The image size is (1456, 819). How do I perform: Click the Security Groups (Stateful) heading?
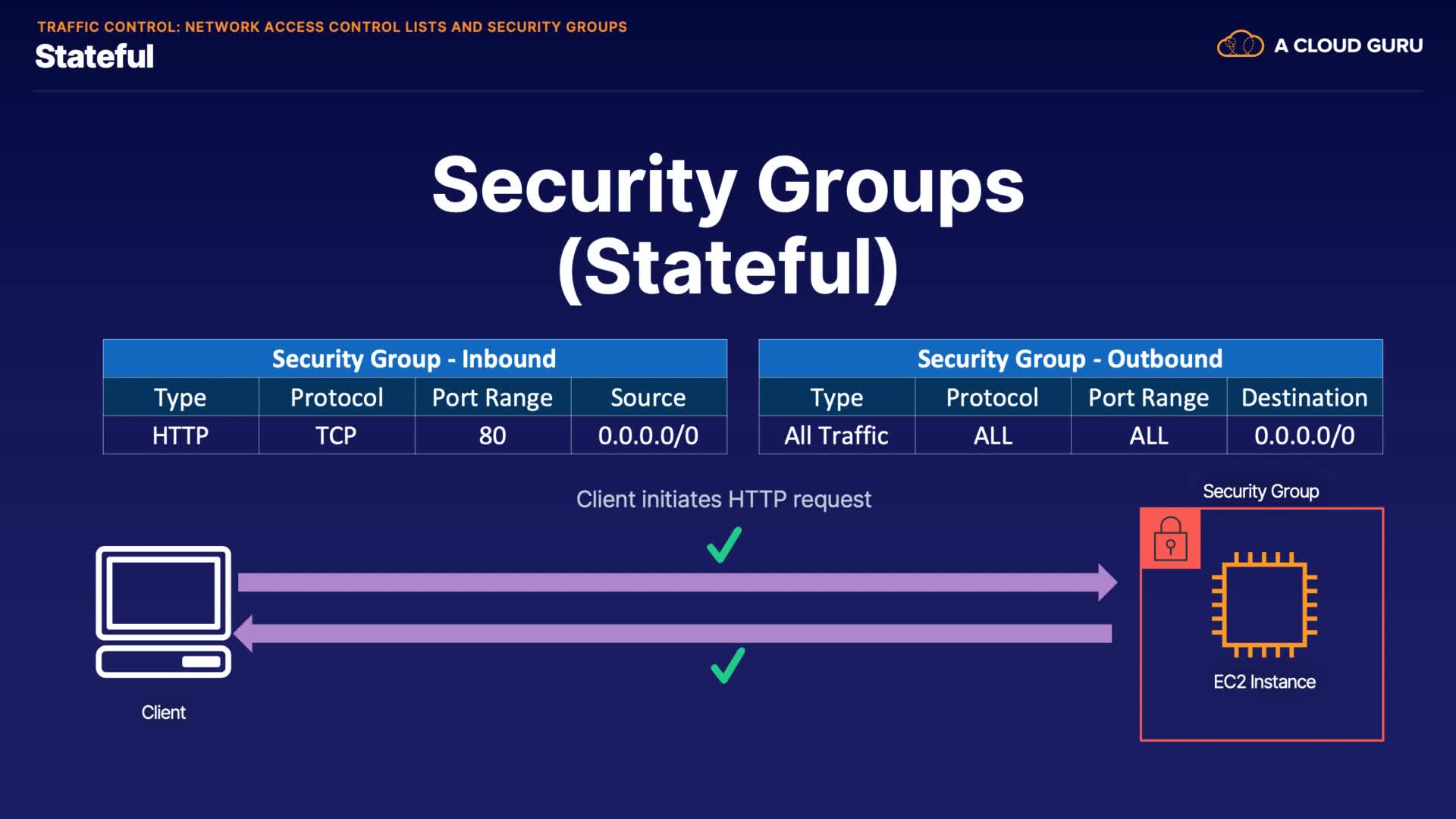(x=728, y=226)
